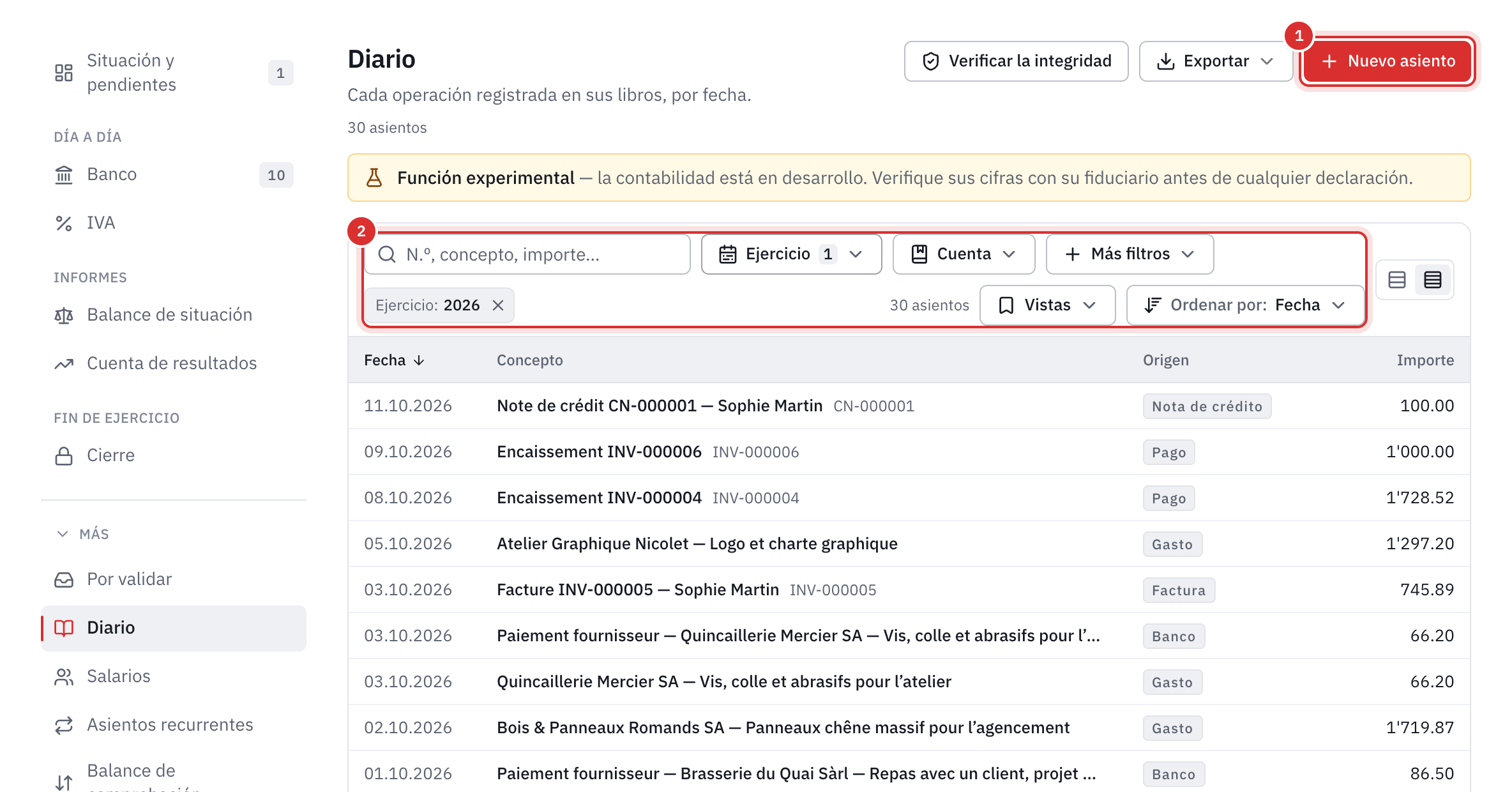
Task: Click the Cierre padlock icon
Action: point(64,455)
